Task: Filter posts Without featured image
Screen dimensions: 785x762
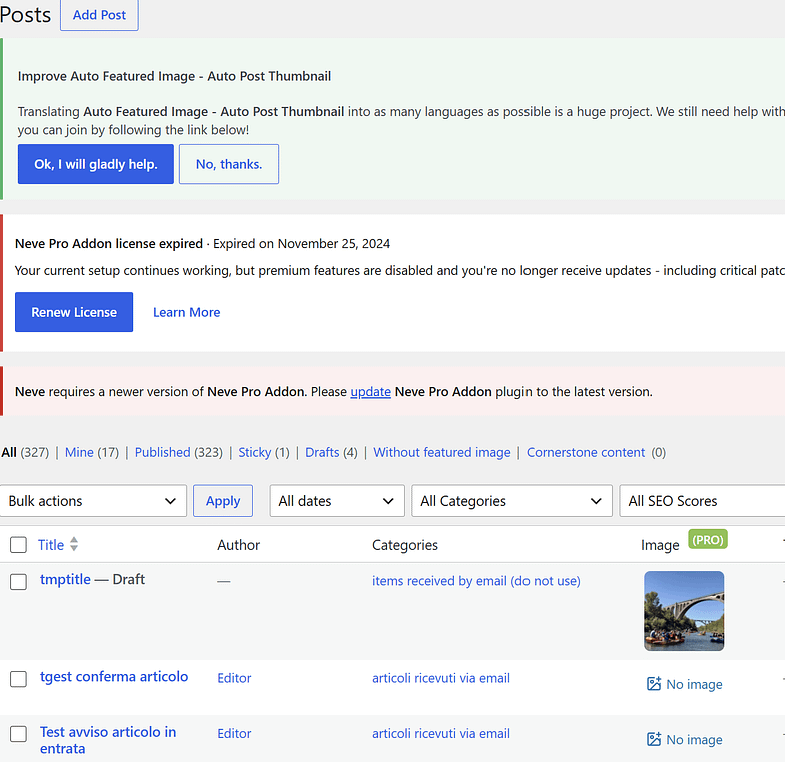Action: pyautogui.click(x=442, y=453)
